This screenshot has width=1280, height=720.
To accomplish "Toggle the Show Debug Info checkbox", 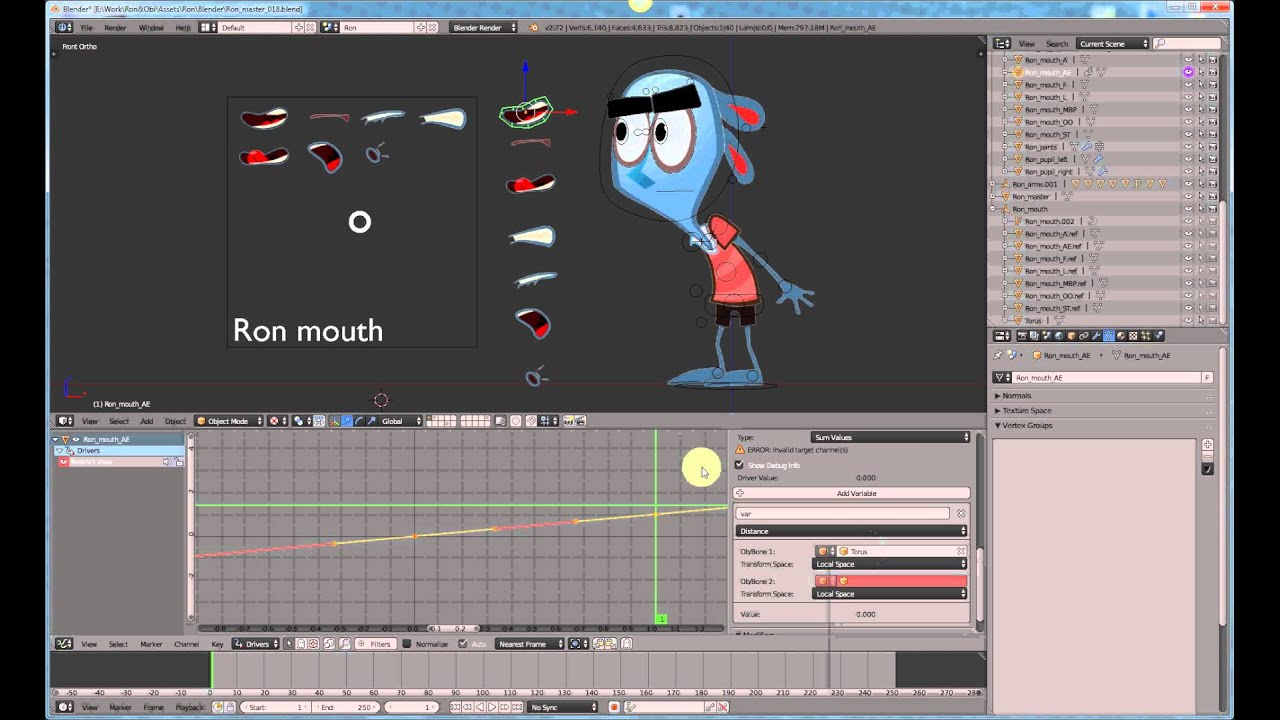I will [739, 465].
